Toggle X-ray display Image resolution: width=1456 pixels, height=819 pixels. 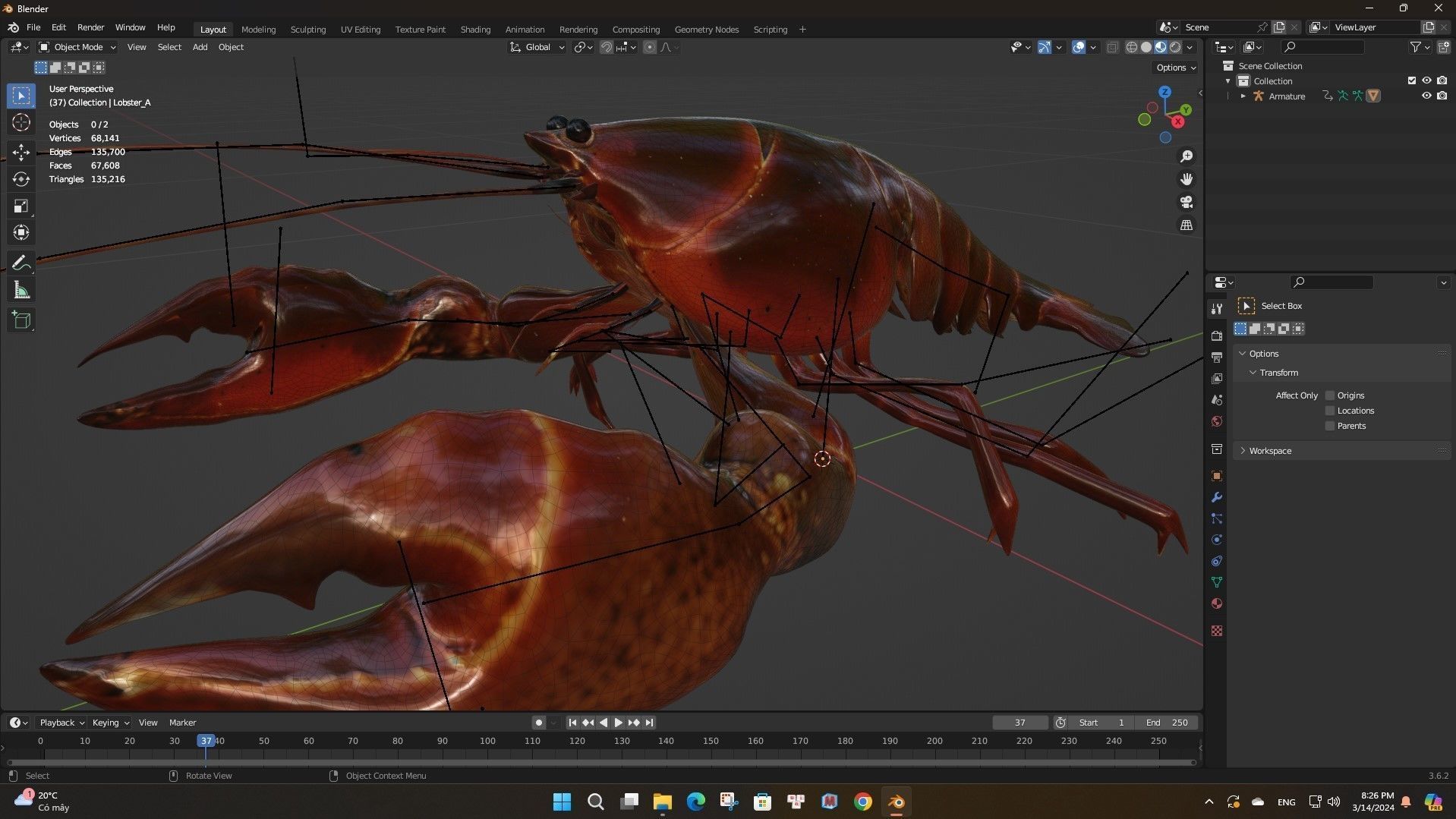[1112, 47]
